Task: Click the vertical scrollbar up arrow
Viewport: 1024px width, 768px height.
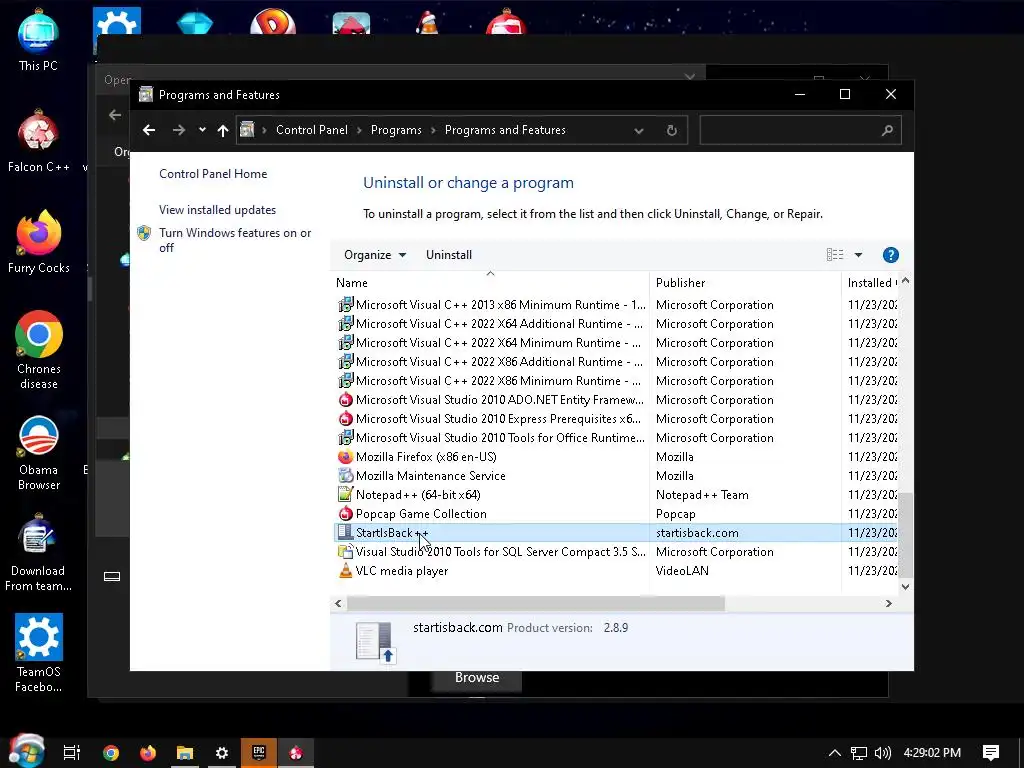Action: coord(905,281)
